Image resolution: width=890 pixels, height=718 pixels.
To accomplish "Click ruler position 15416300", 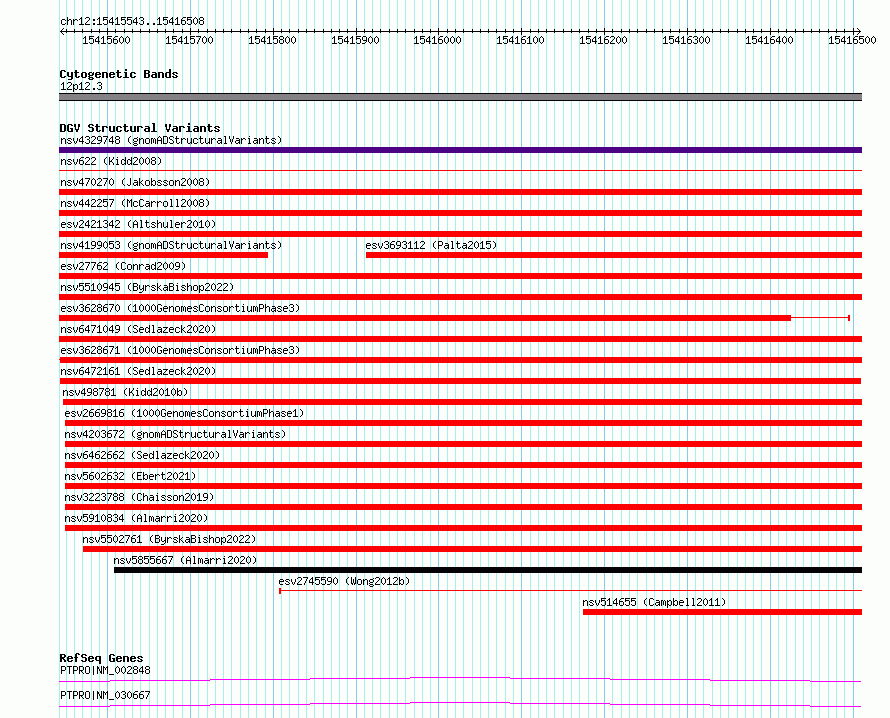I will click(x=686, y=40).
